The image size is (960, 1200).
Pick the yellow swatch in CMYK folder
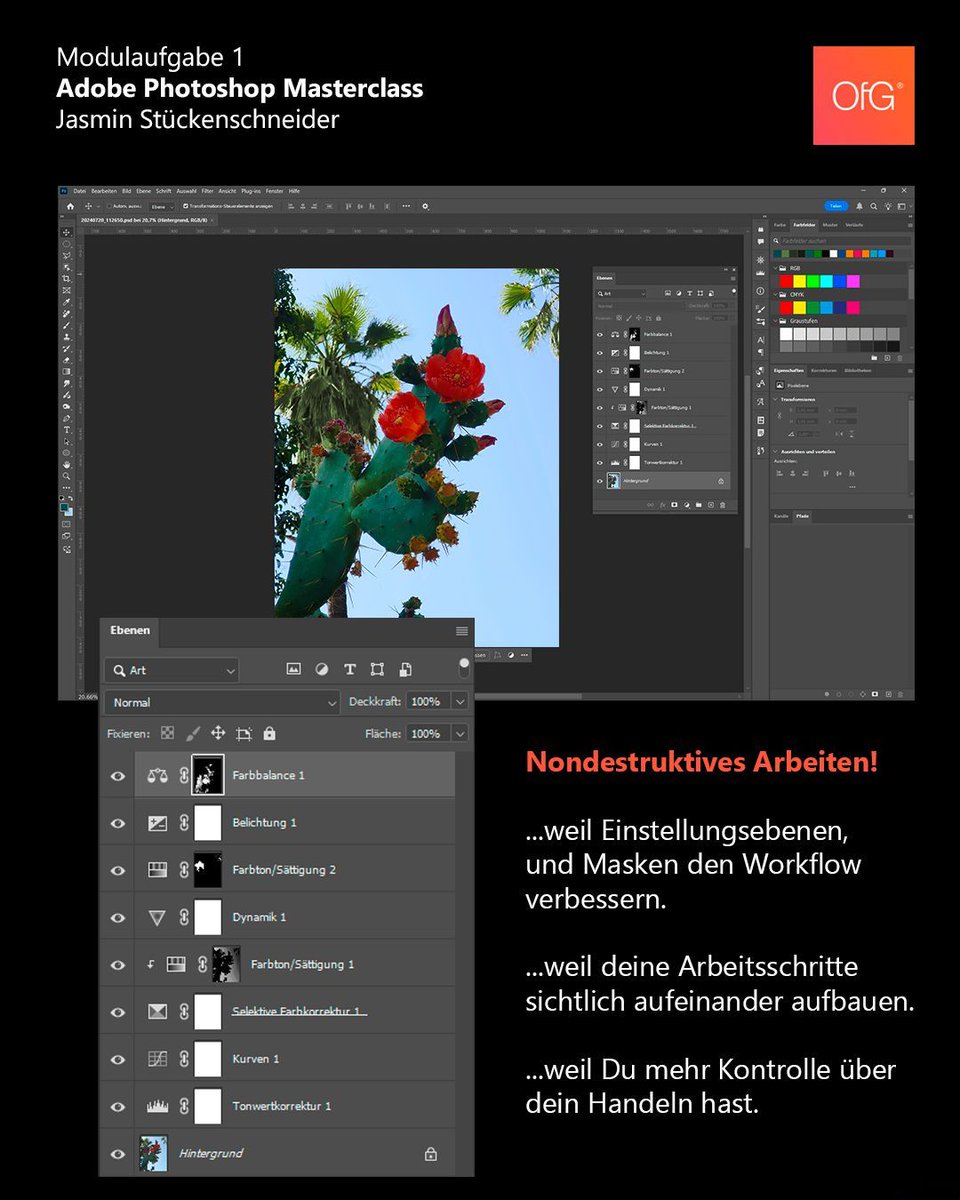800,308
